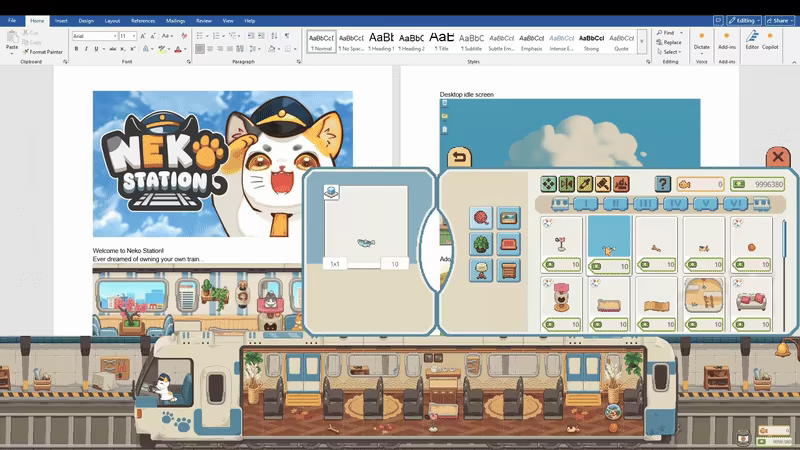Increase font size with the Grow Font button
The width and height of the screenshot is (800, 450).
click(143, 36)
